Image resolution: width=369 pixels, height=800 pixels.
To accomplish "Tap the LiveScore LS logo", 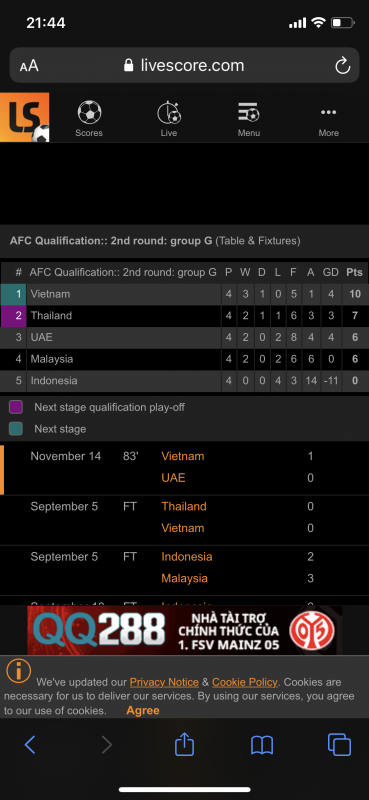I will coord(24,117).
